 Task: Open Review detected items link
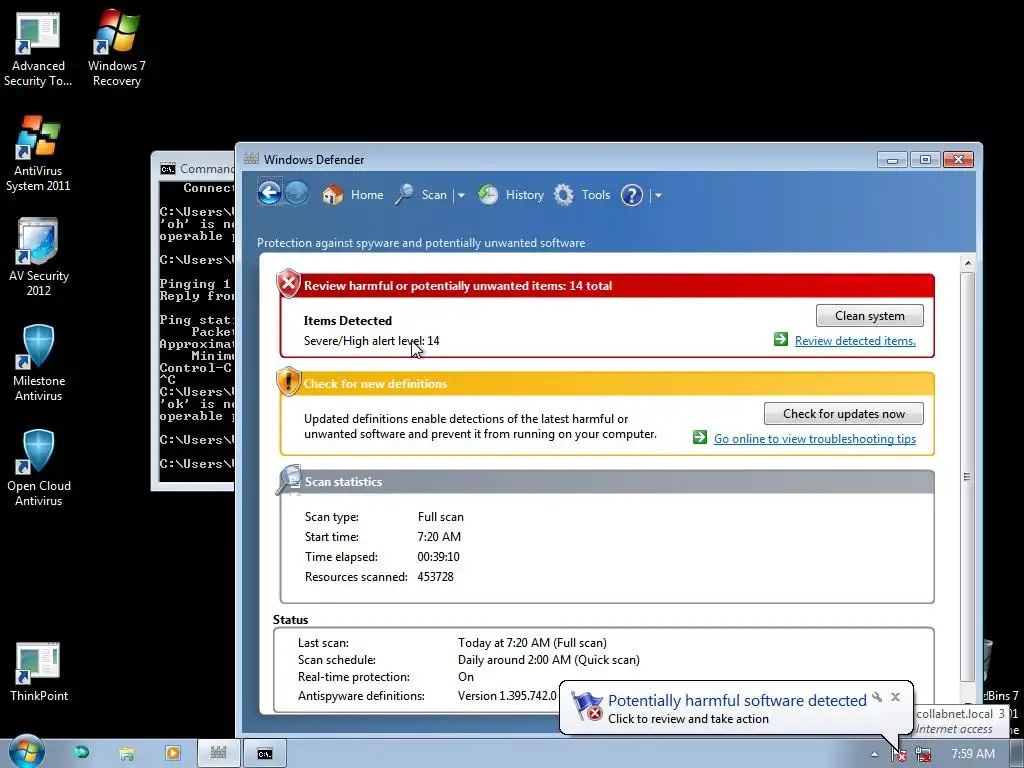pos(855,340)
